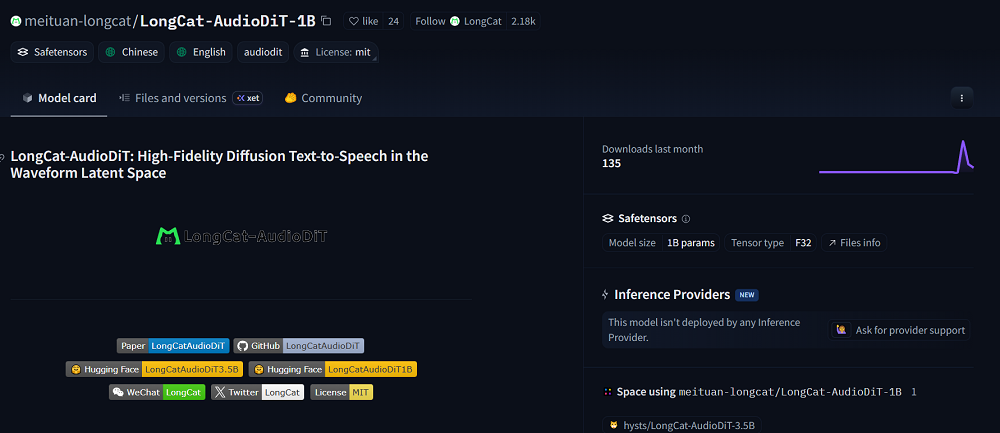Open the Twitter LongCat badge

(257, 393)
